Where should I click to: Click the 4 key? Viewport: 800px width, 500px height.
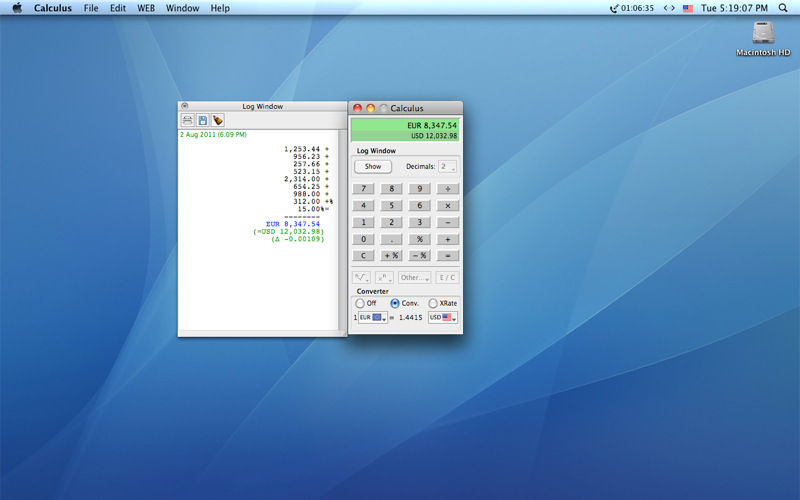tap(363, 206)
